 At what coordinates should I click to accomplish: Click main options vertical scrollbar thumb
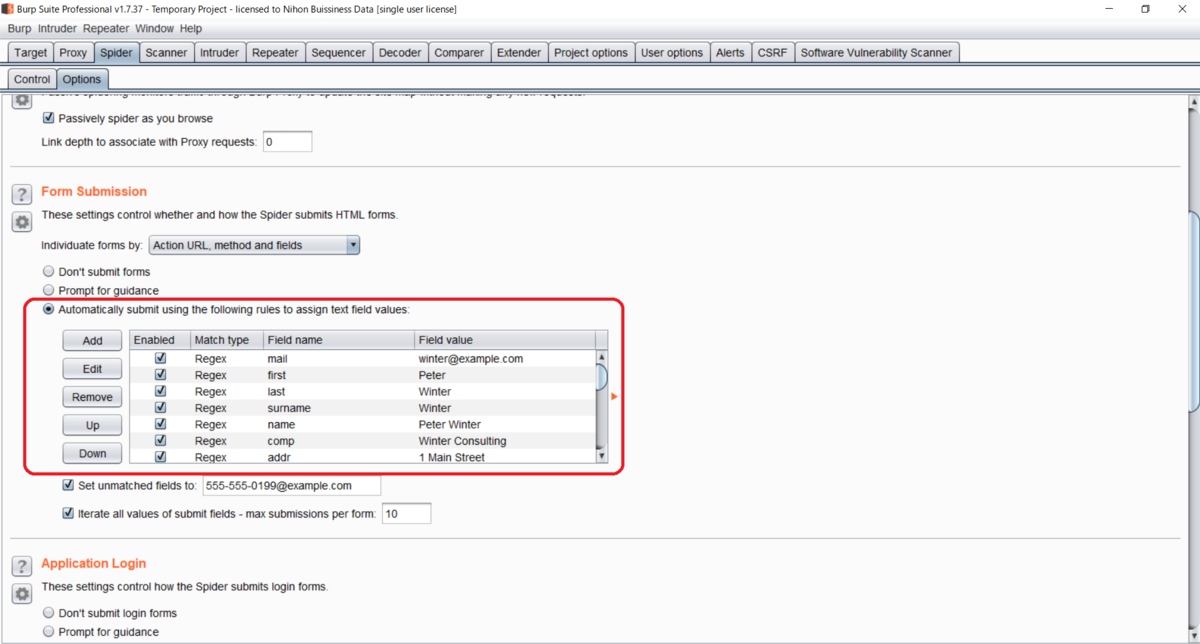1193,310
